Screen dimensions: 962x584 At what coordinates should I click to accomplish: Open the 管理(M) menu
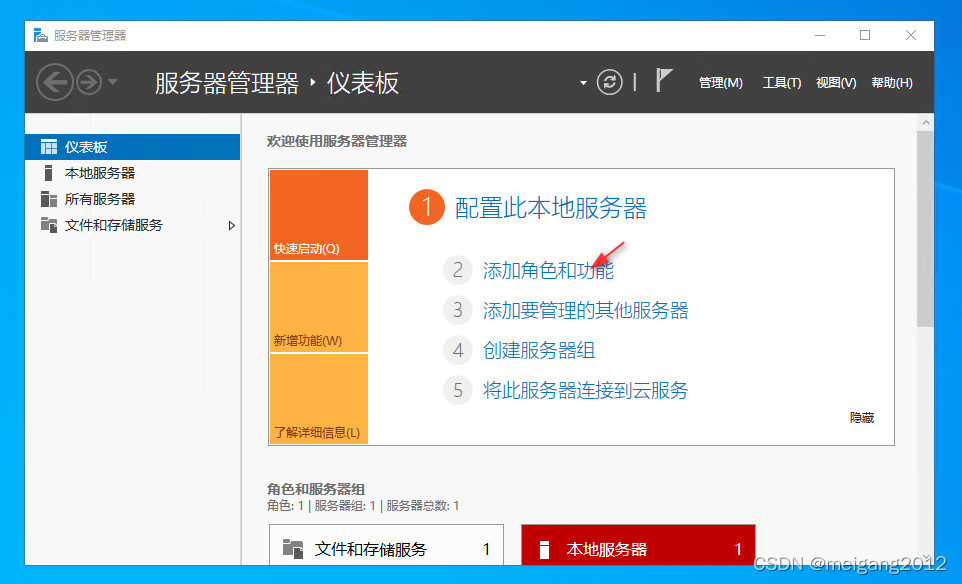720,83
